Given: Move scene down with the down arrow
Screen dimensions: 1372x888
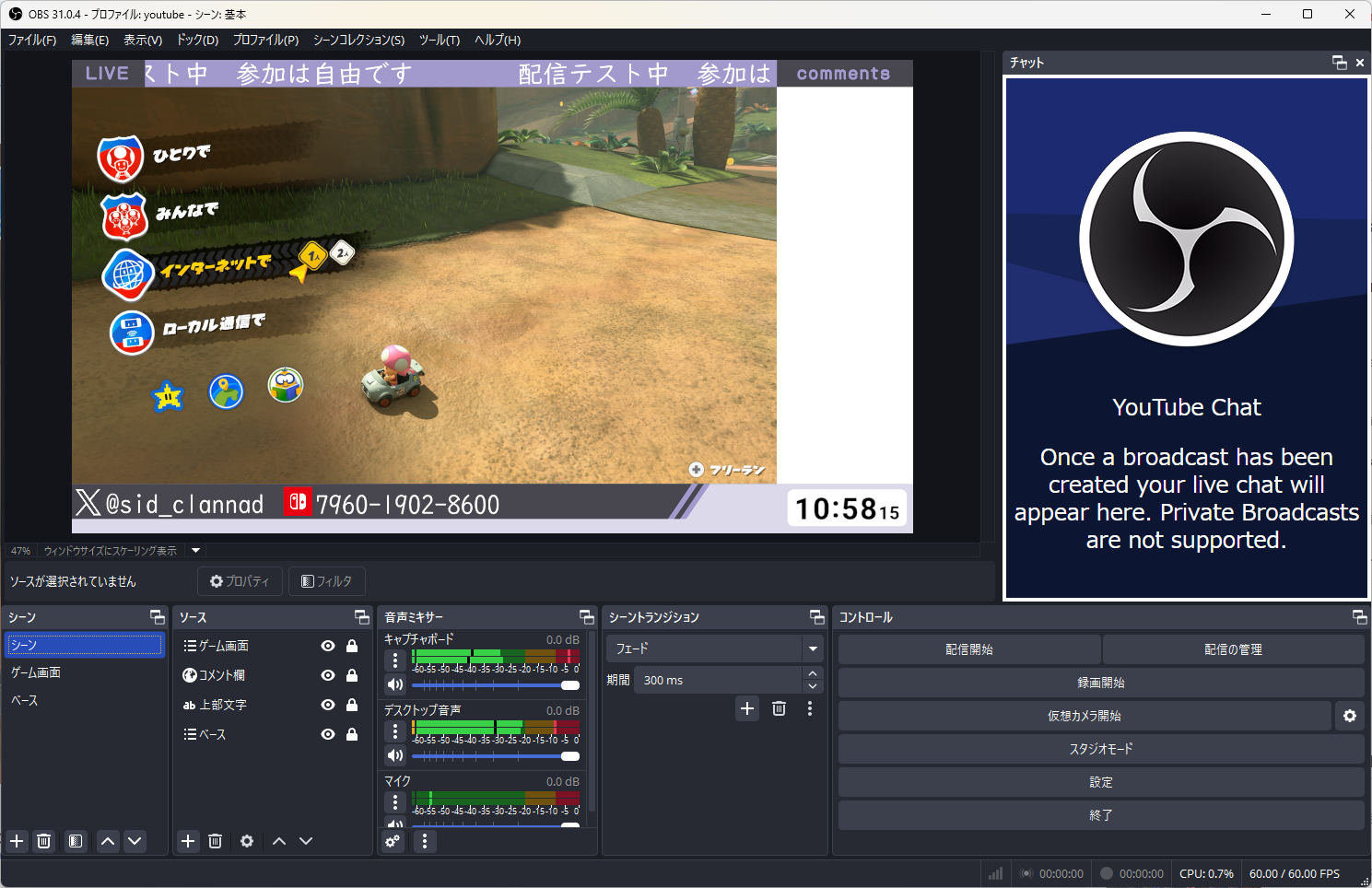Looking at the screenshot, I should click(x=135, y=841).
